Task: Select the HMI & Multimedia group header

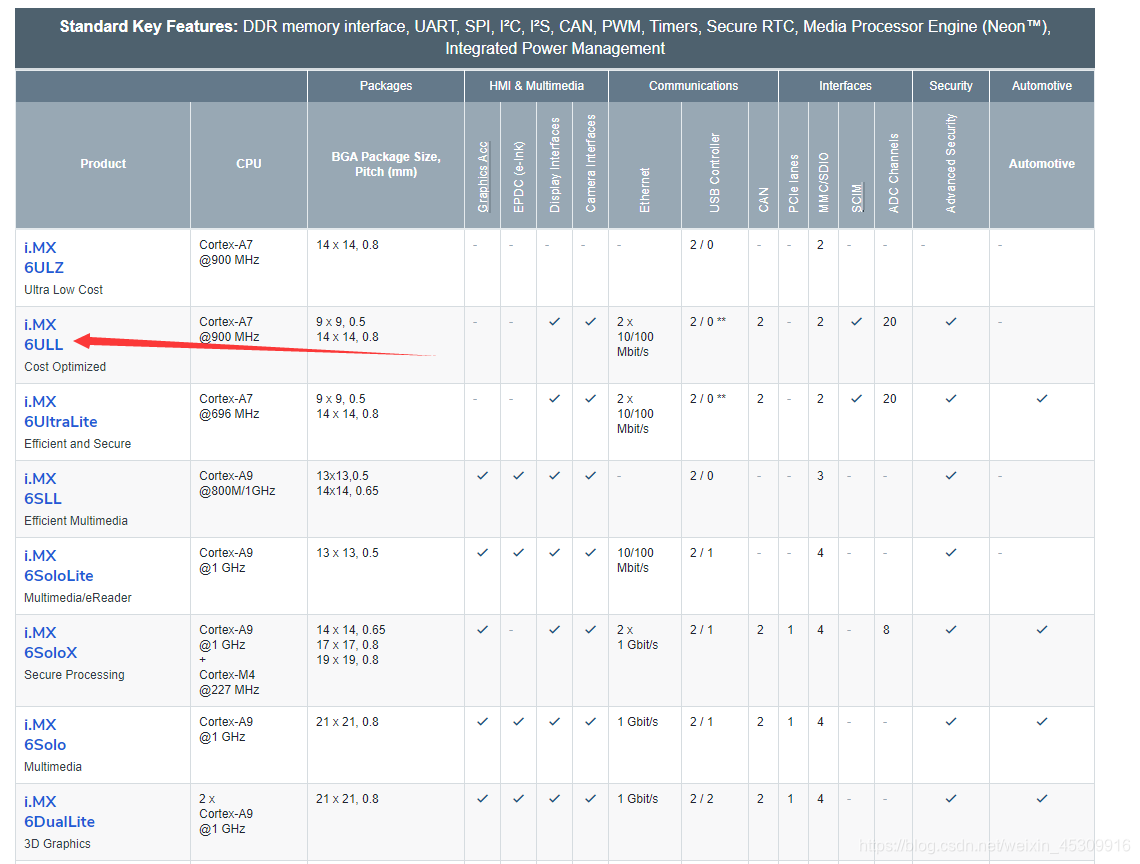Action: pyautogui.click(x=537, y=86)
